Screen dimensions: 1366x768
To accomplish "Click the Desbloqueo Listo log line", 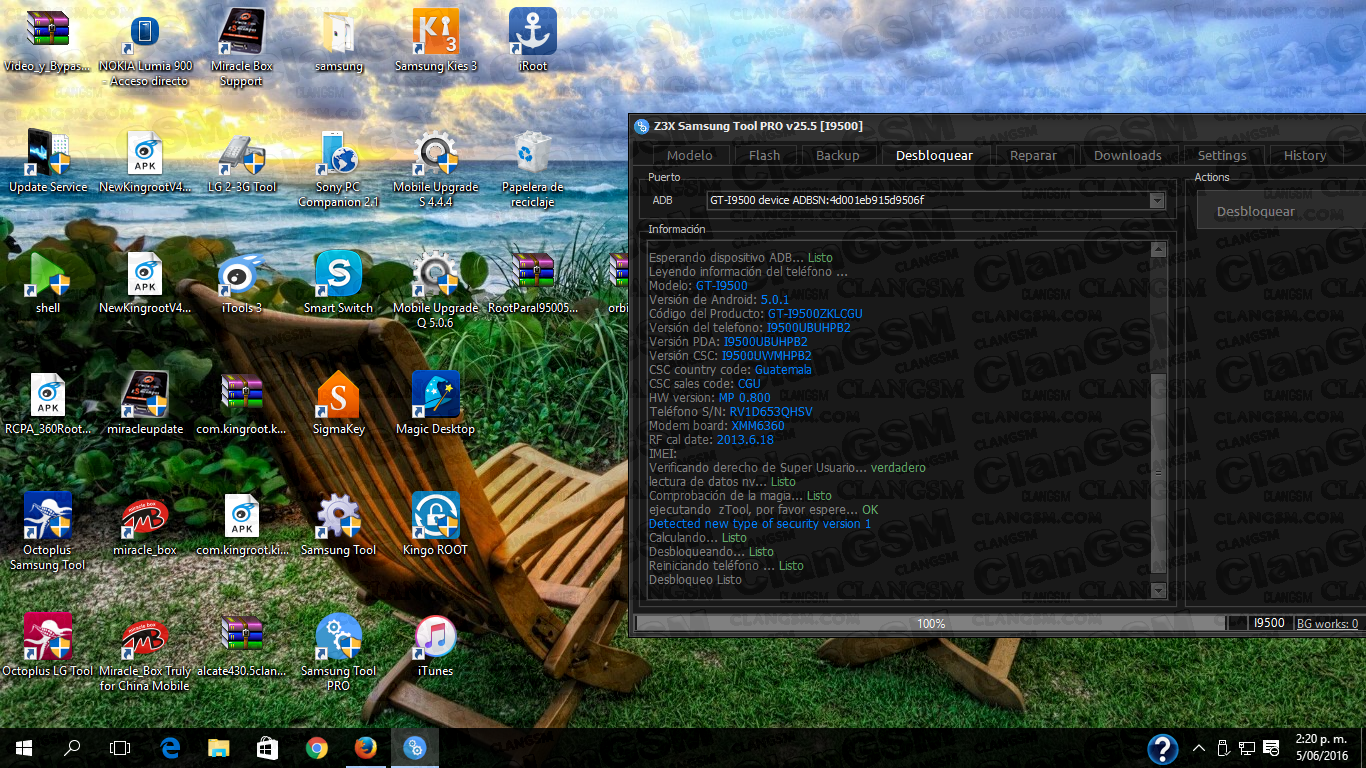I will [695, 580].
